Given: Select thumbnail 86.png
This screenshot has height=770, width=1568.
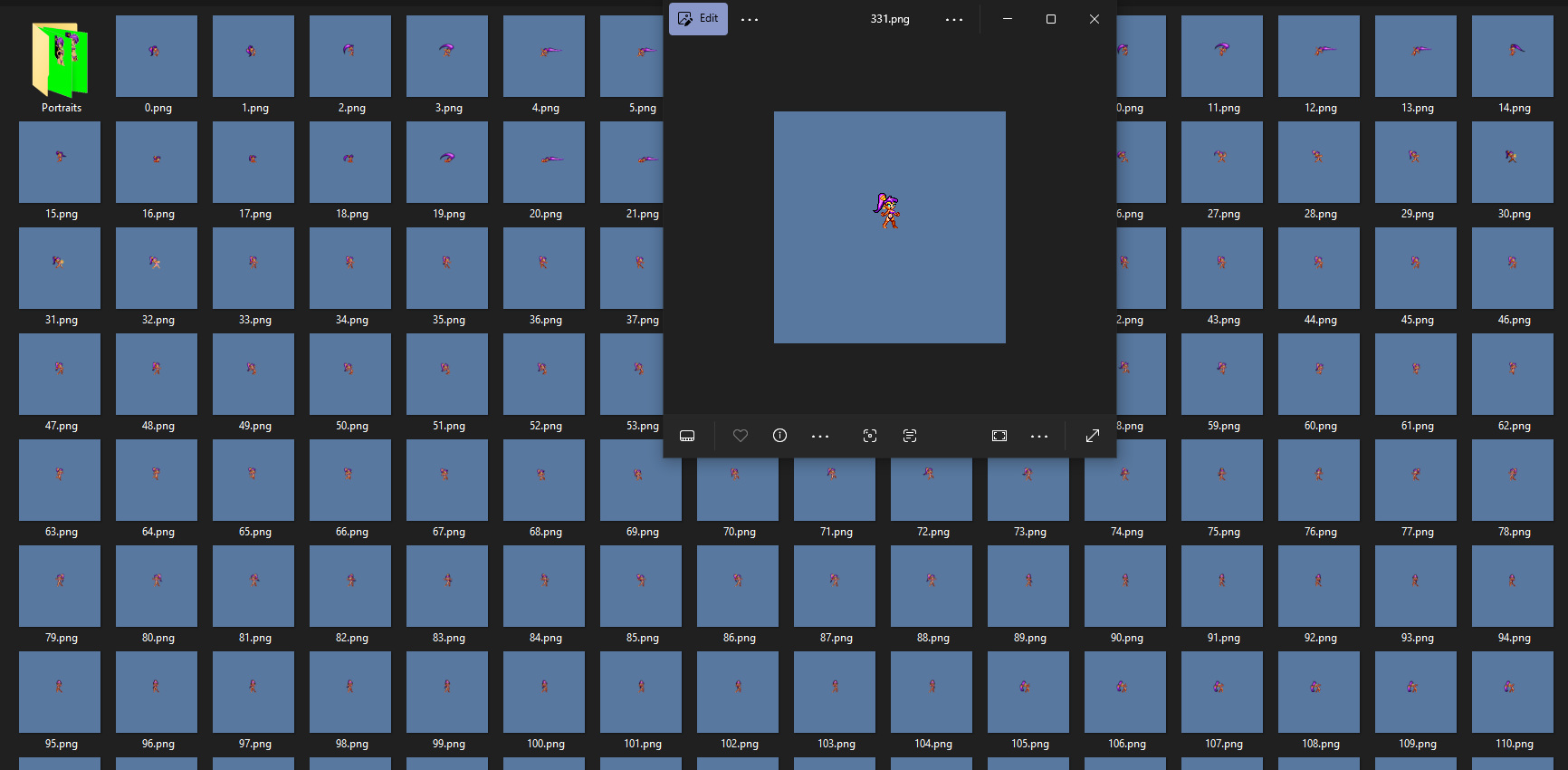Looking at the screenshot, I should 738,586.
